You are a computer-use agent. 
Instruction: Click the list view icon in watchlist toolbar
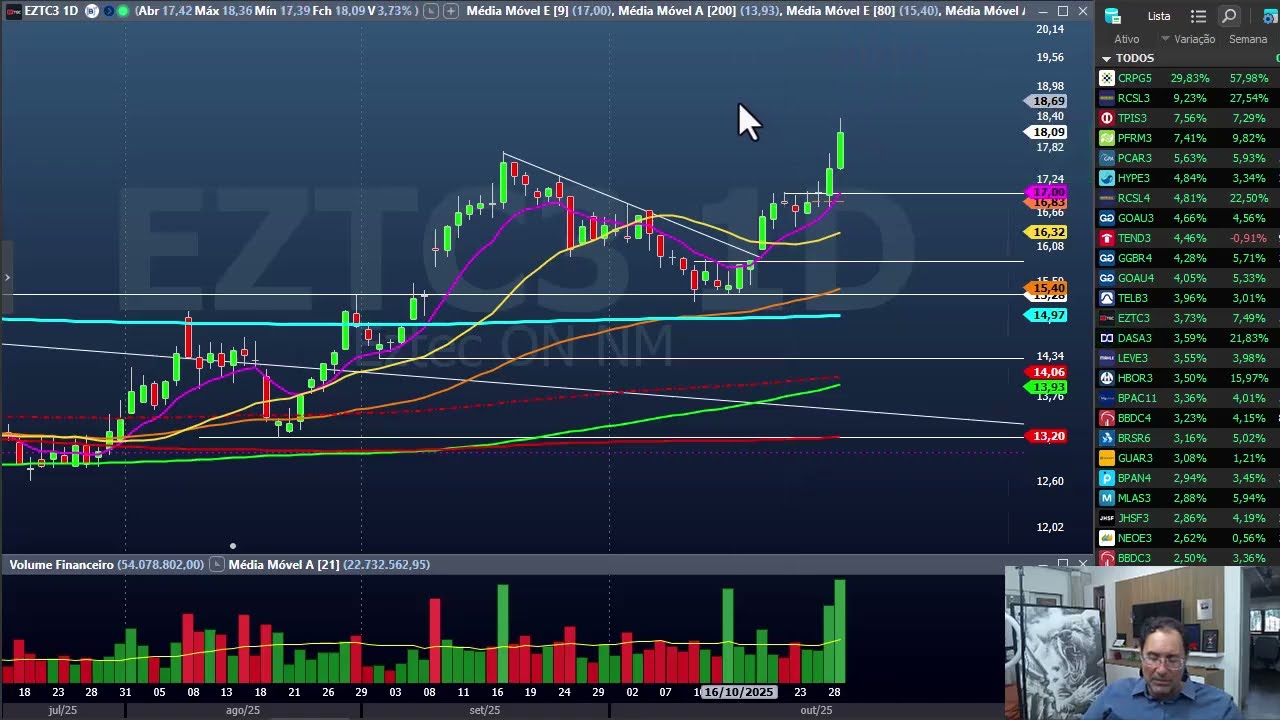click(x=1201, y=16)
